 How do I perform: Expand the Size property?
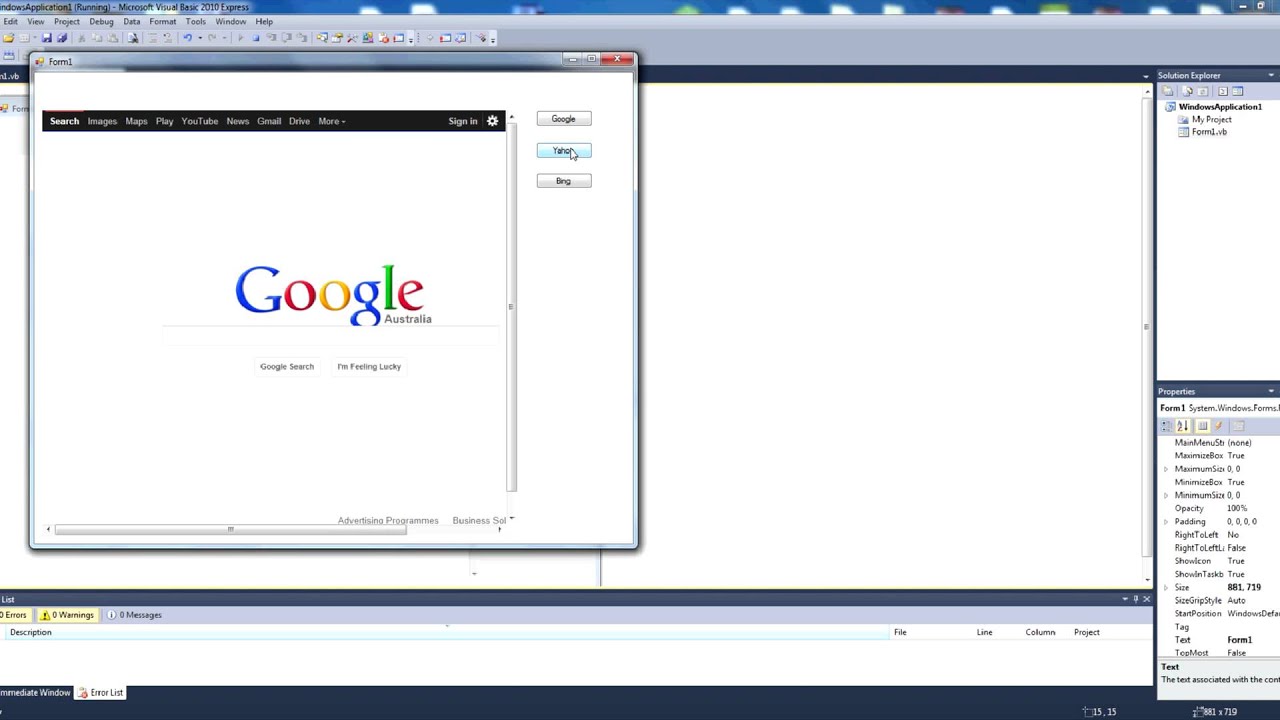[1166, 588]
